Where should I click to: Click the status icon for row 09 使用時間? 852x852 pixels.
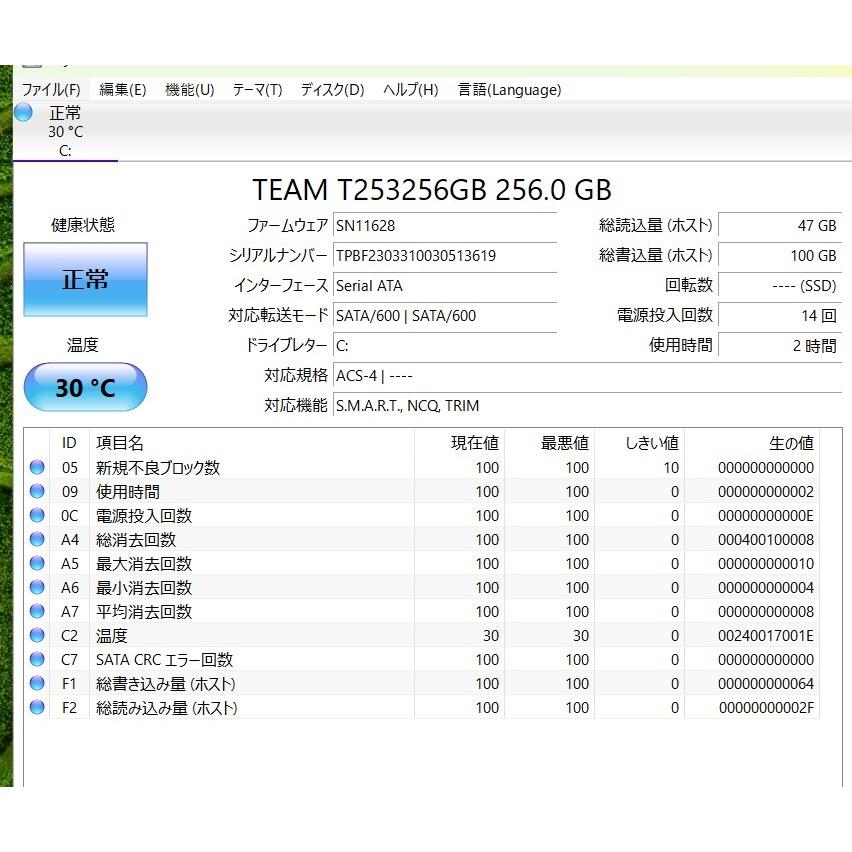(x=37, y=491)
